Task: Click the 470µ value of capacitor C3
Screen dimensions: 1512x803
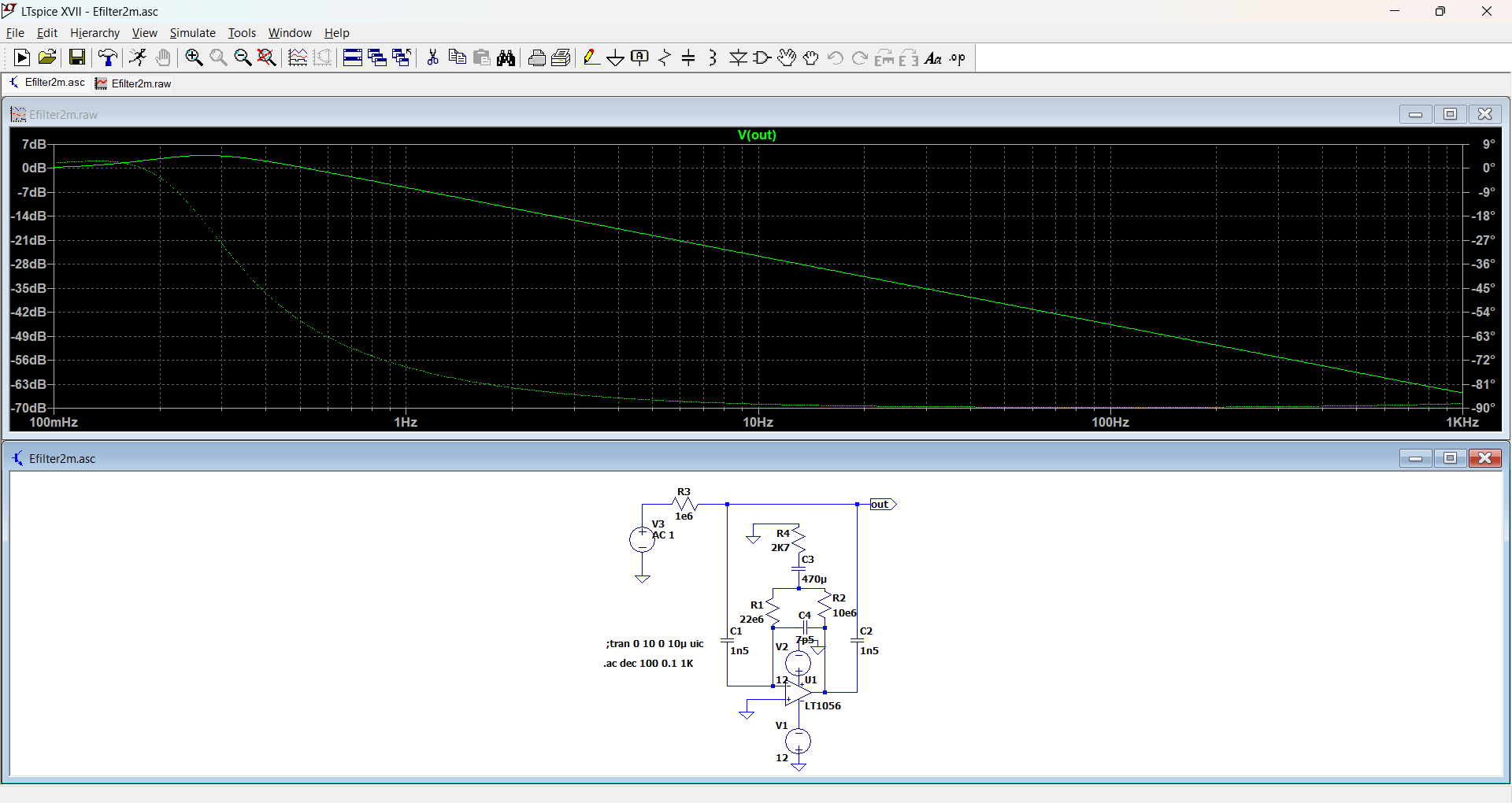Action: 814,579
